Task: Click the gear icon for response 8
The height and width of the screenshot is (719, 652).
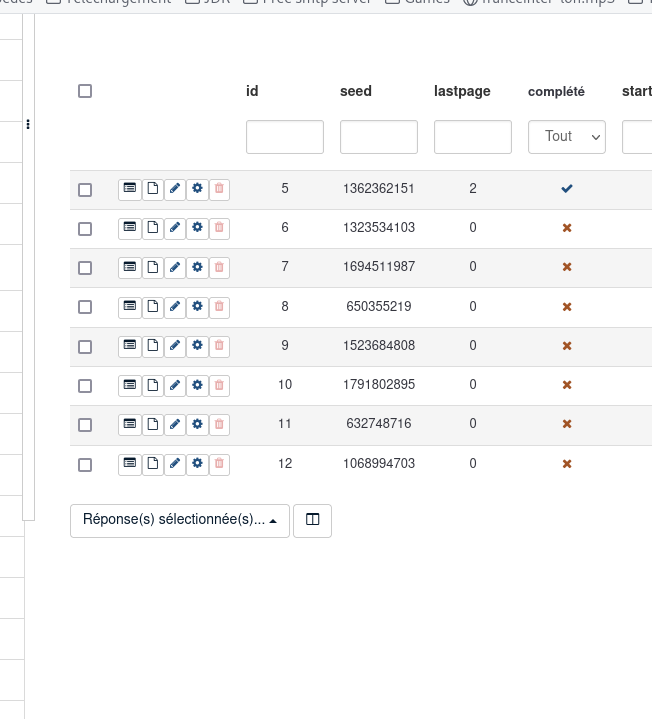Action: [x=197, y=306]
